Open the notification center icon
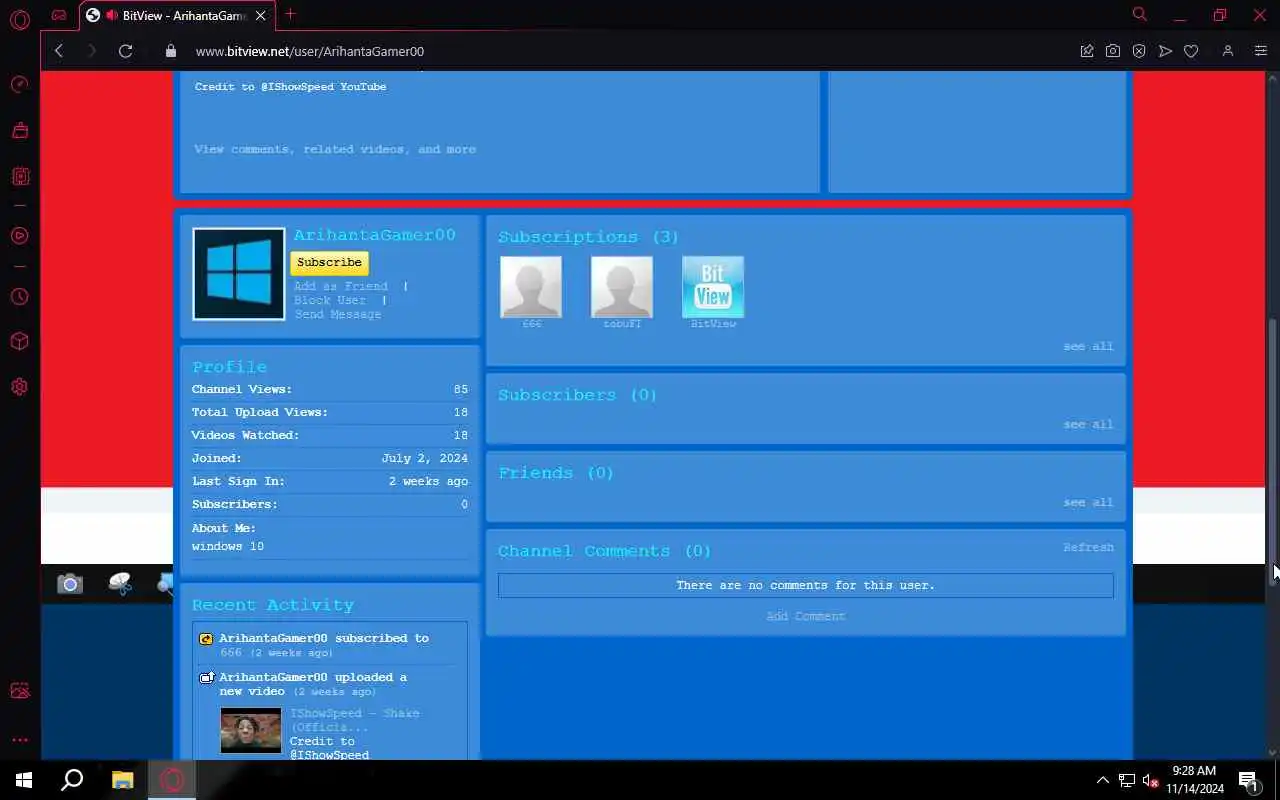This screenshot has height=800, width=1280. pyautogui.click(x=1248, y=780)
